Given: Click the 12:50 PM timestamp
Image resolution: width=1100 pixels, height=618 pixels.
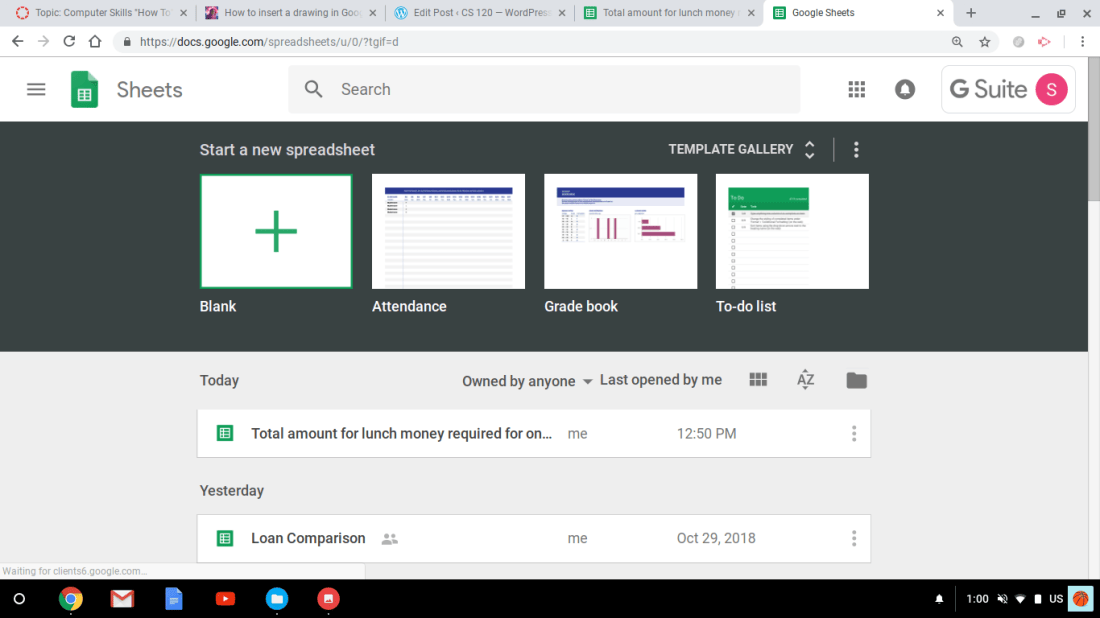Looking at the screenshot, I should 706,434.
